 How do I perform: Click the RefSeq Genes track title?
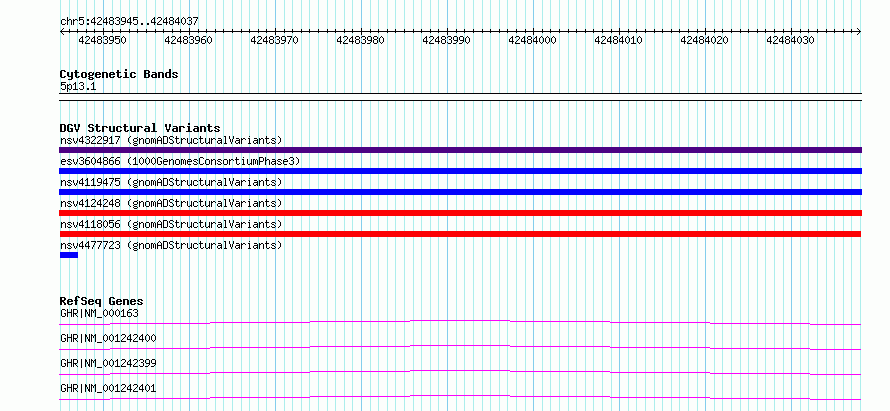tap(102, 301)
